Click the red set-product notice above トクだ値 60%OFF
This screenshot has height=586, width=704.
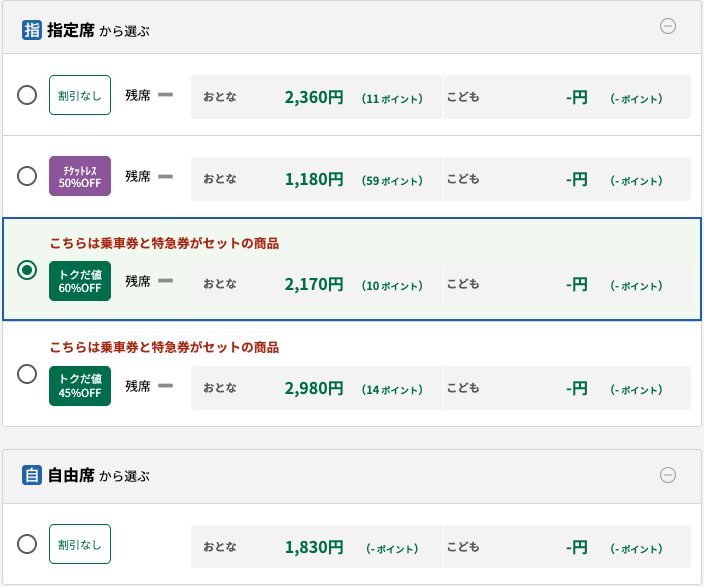click(164, 243)
